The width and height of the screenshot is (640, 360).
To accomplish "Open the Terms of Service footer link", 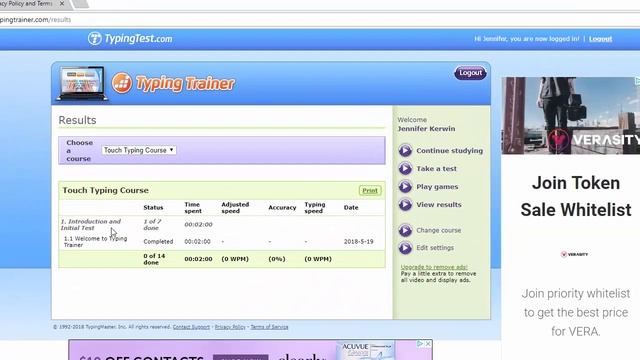I will click(x=269, y=327).
